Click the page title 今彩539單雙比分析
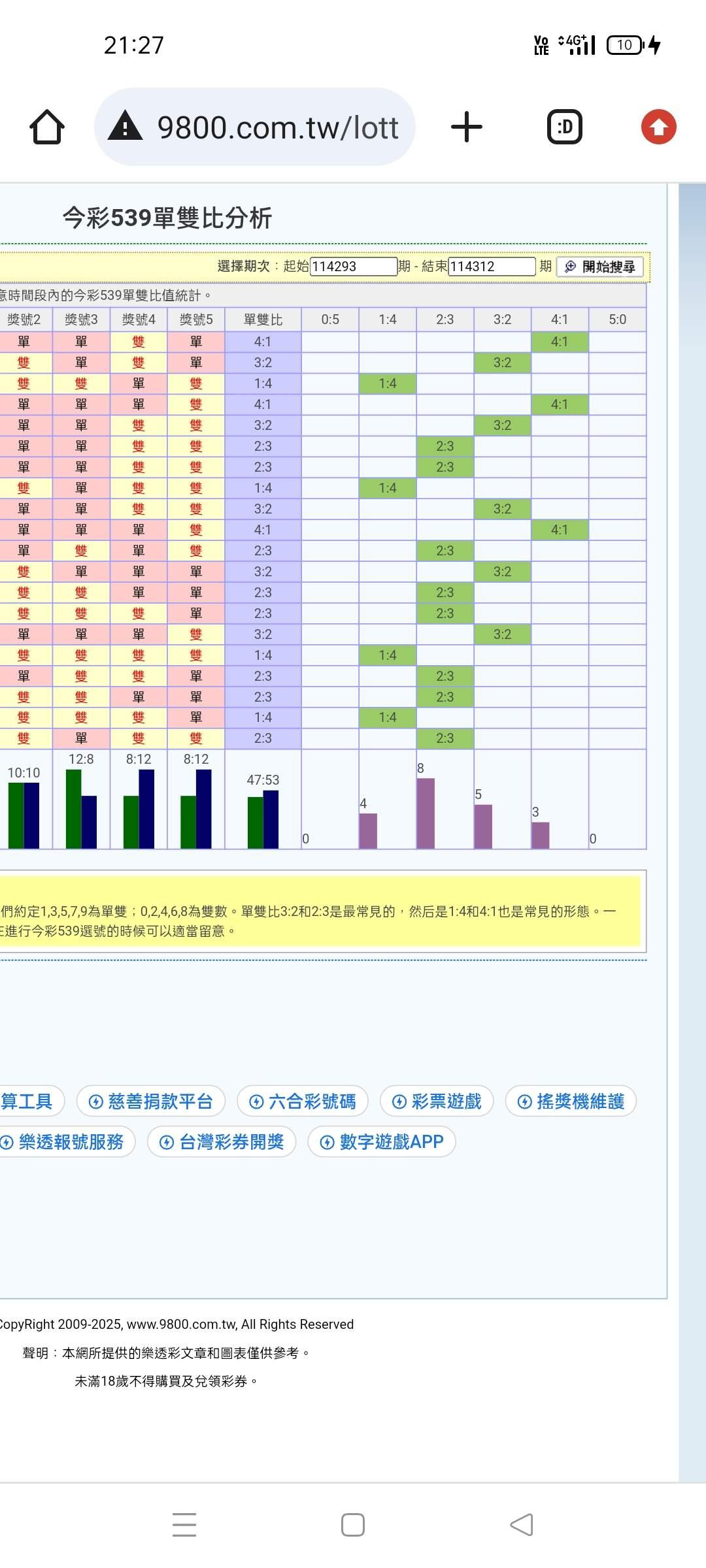Image resolution: width=706 pixels, height=1568 pixels. 167,218
